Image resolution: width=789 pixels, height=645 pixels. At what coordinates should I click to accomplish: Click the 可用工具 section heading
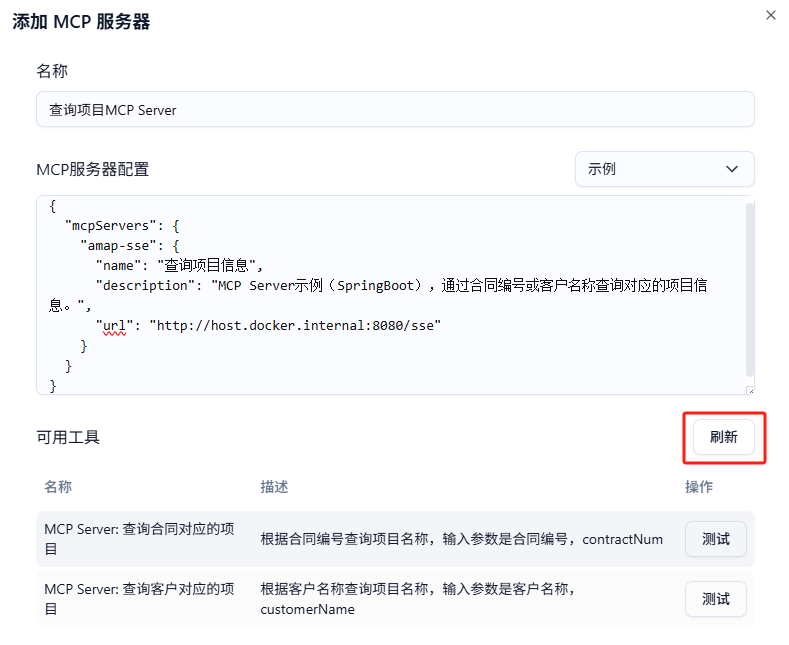(x=68, y=437)
